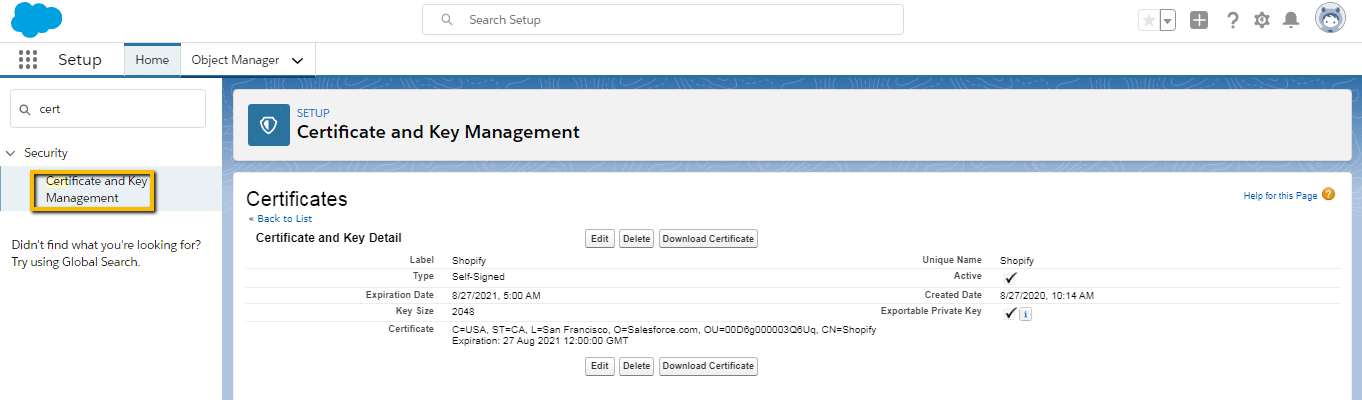Click the top Download Certificate button
The width and height of the screenshot is (1362, 400).
point(708,238)
